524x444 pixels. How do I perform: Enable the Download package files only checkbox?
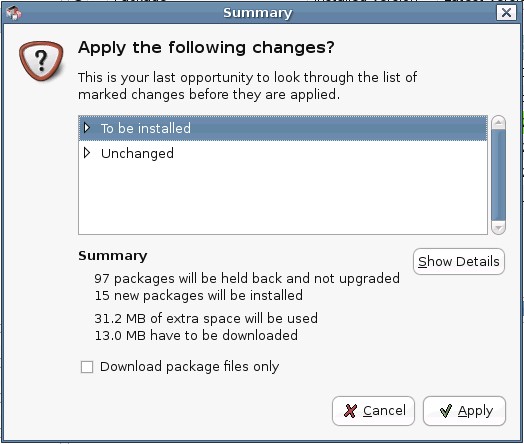(x=87, y=367)
